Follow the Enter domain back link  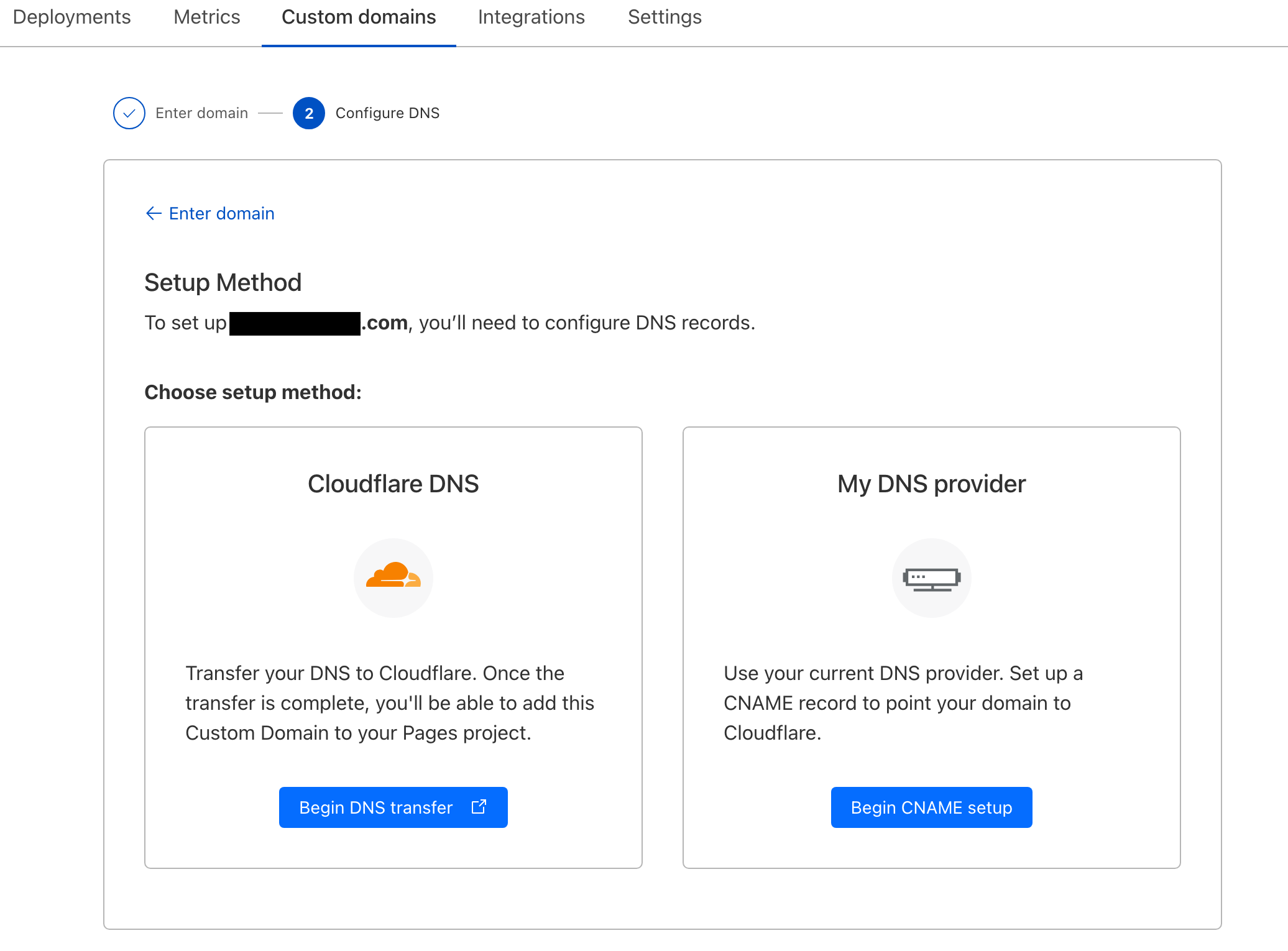(221, 213)
